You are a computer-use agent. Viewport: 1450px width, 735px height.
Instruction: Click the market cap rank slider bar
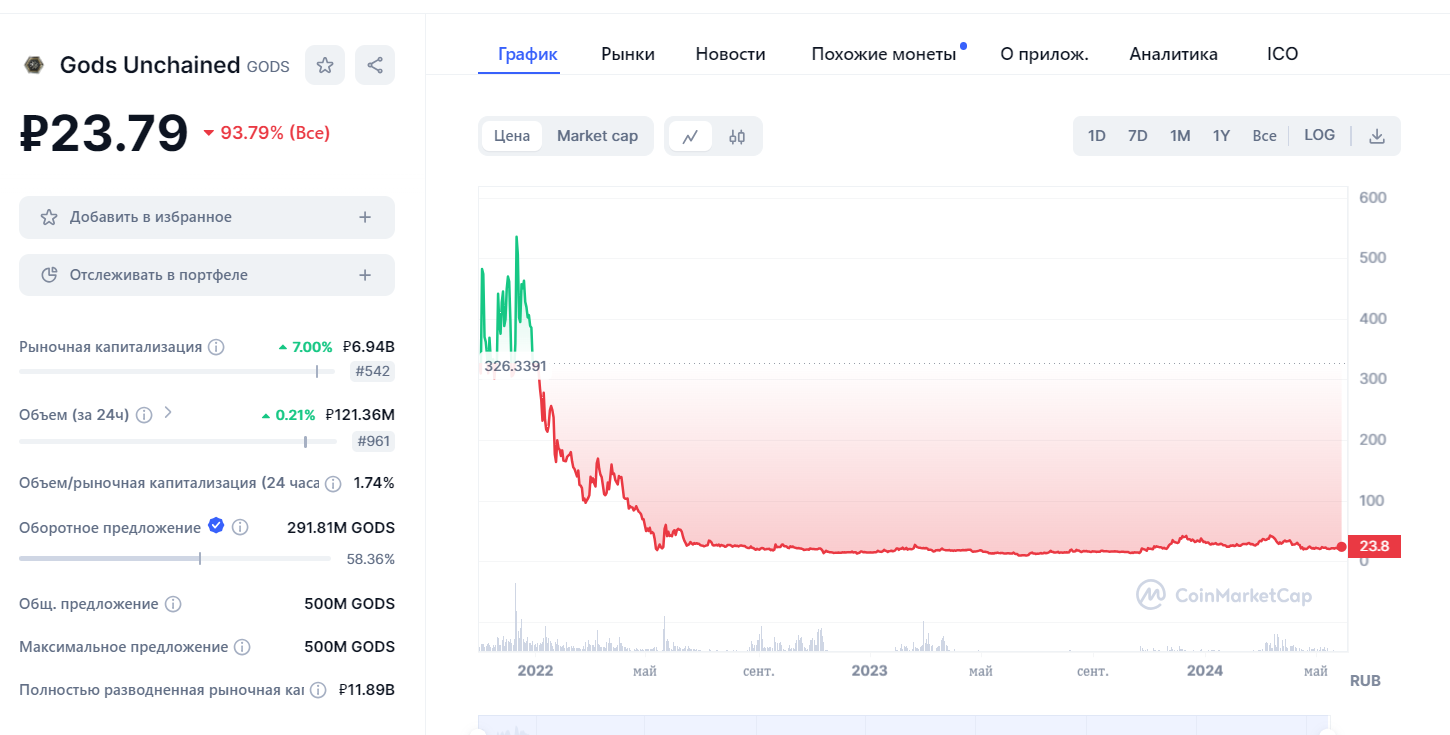(177, 371)
